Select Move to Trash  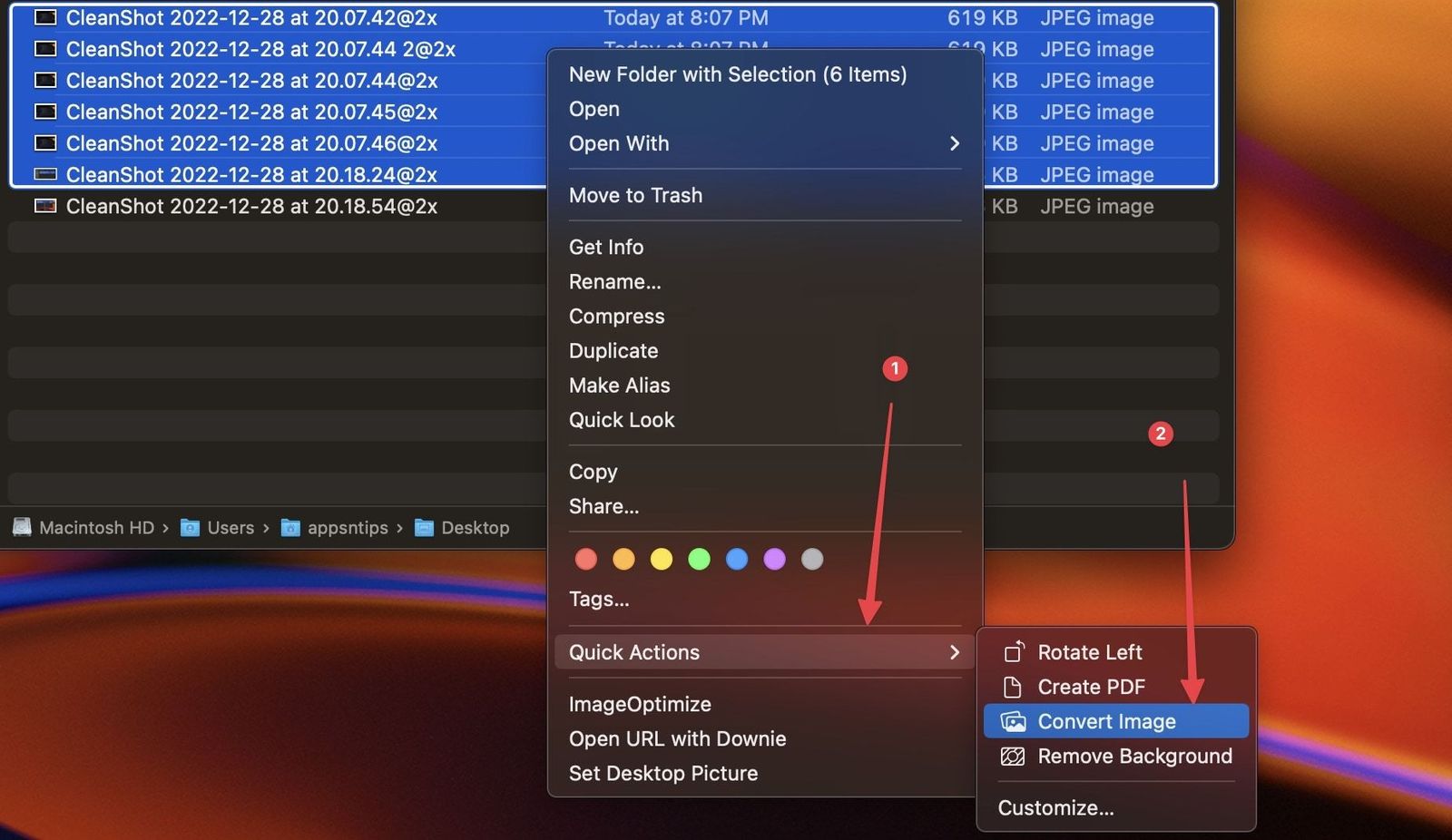point(635,195)
